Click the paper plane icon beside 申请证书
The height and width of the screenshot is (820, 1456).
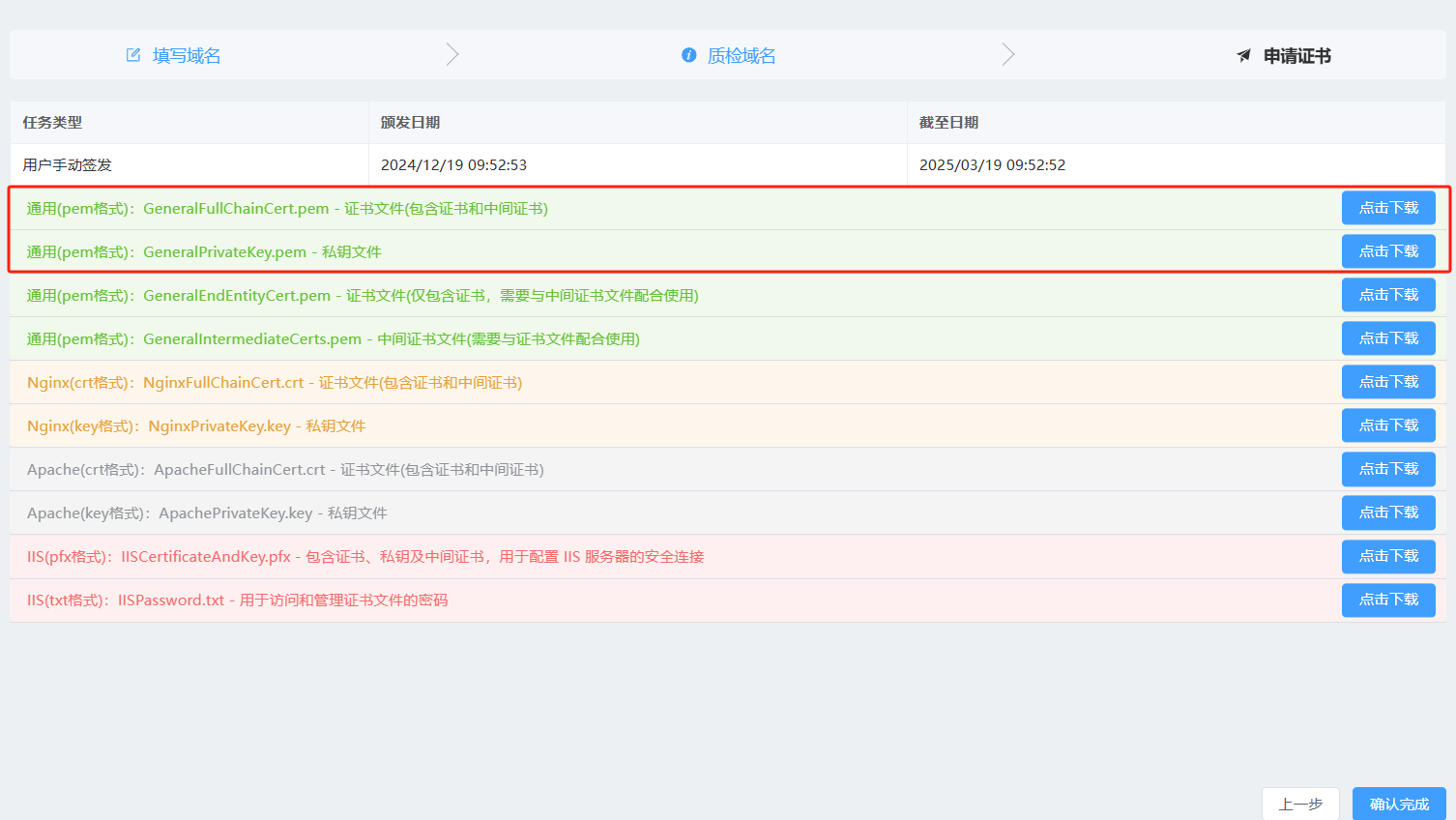click(x=1243, y=56)
